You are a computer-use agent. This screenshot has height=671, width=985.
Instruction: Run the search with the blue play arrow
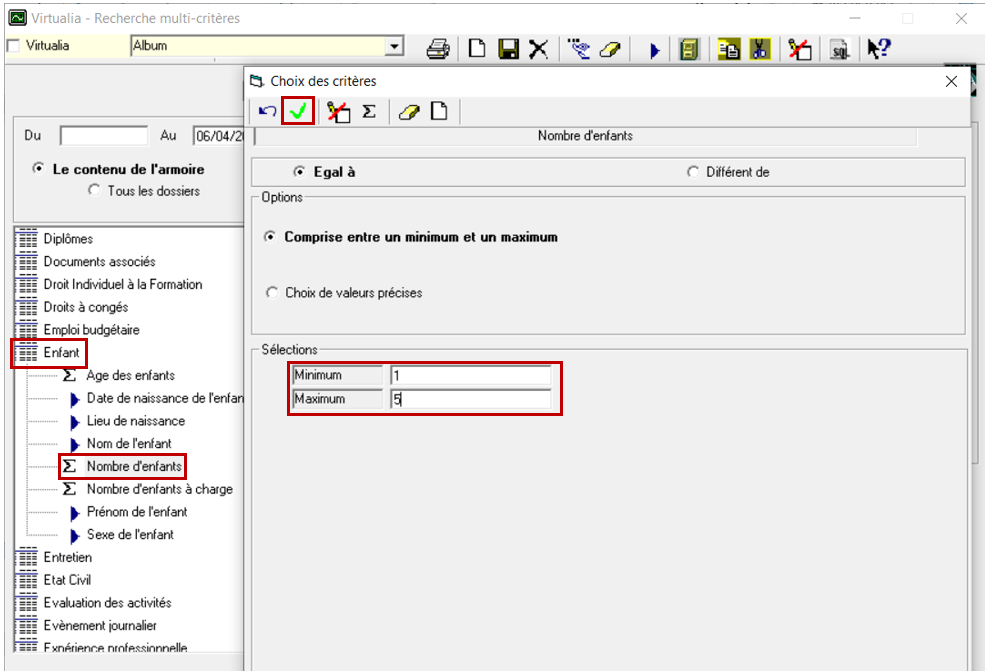[655, 49]
